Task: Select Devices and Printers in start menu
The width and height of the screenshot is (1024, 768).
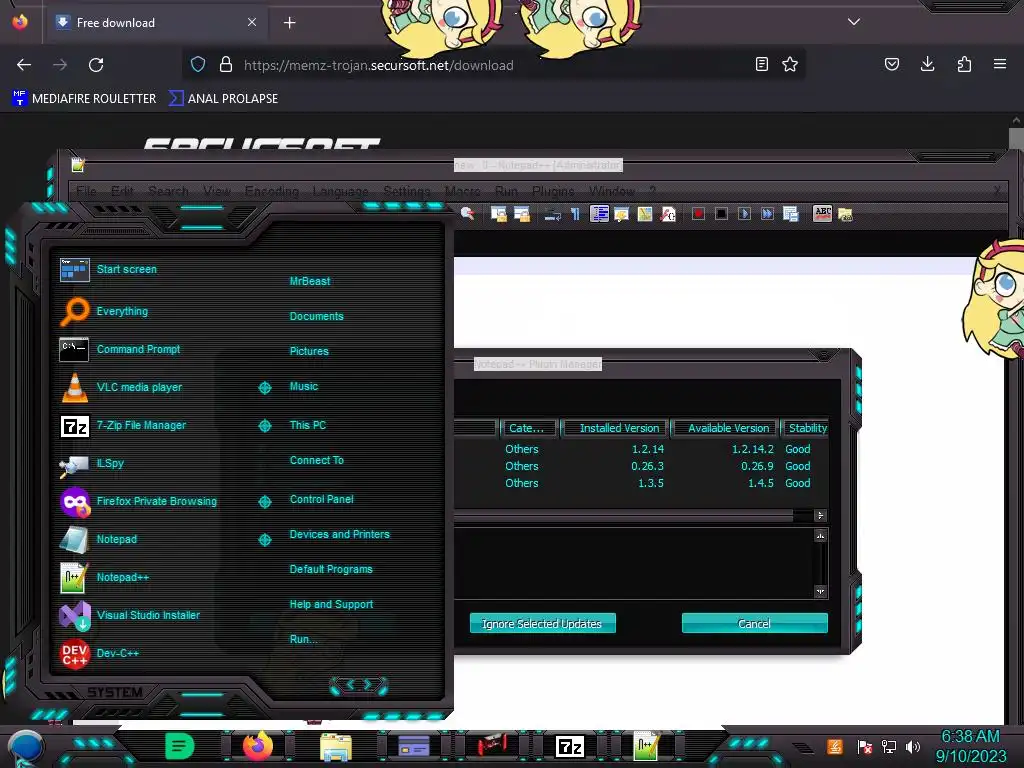Action: point(339,534)
